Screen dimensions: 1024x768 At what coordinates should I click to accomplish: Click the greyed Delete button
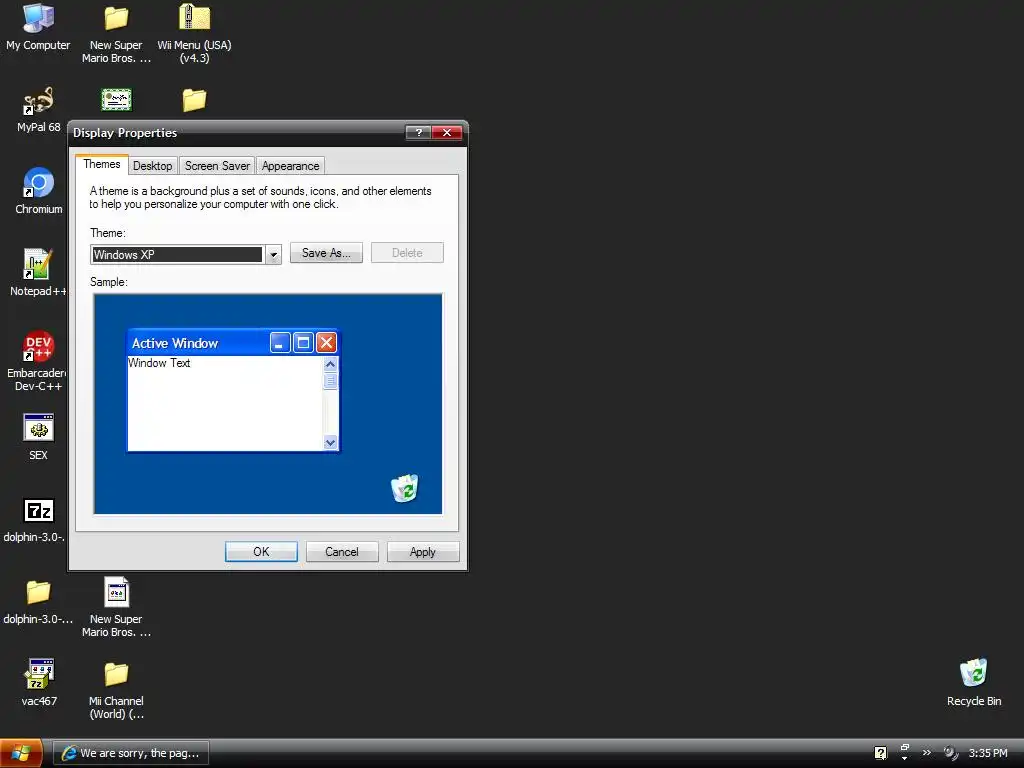point(407,253)
